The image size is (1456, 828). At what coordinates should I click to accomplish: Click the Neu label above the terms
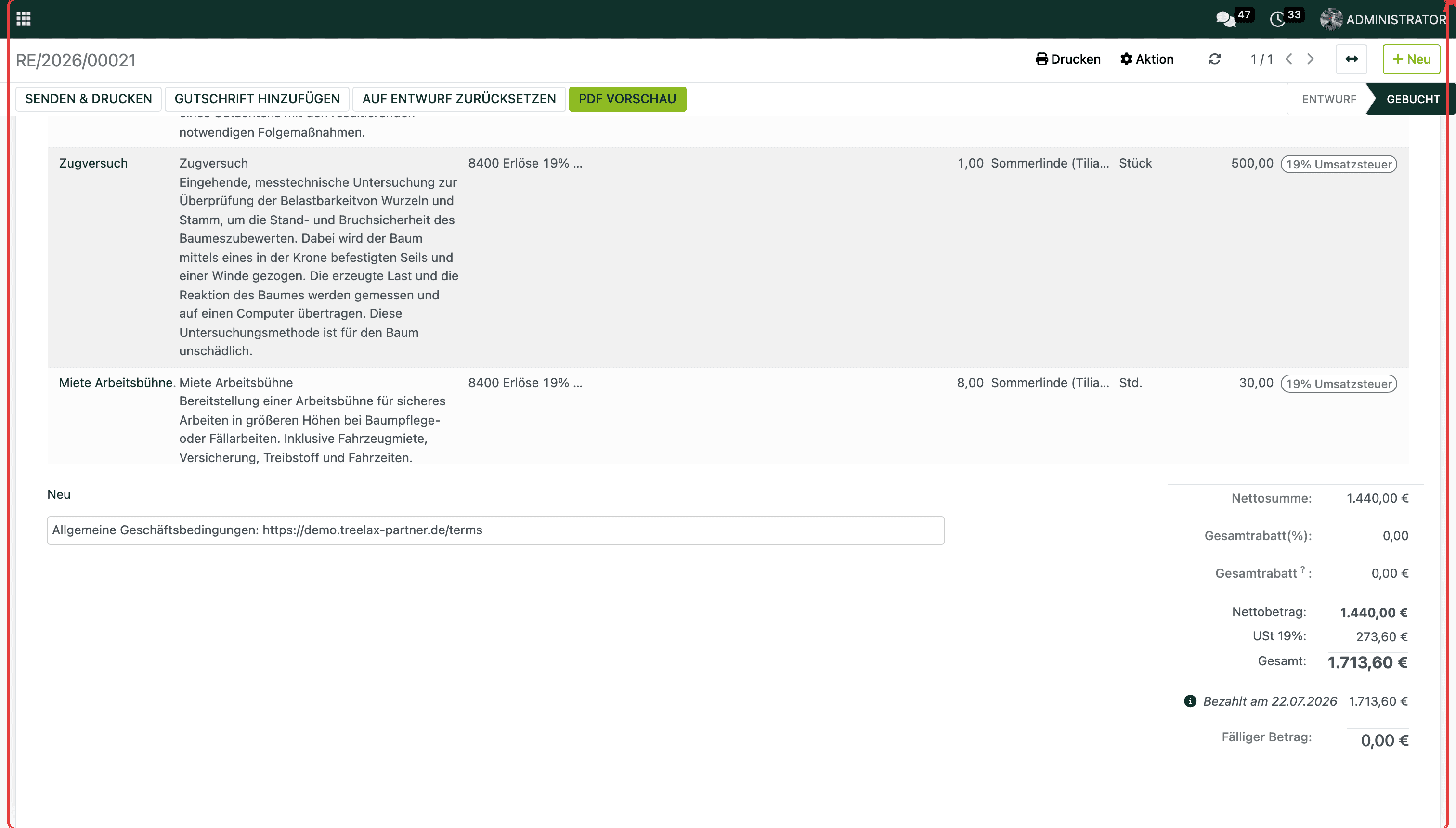coord(59,494)
